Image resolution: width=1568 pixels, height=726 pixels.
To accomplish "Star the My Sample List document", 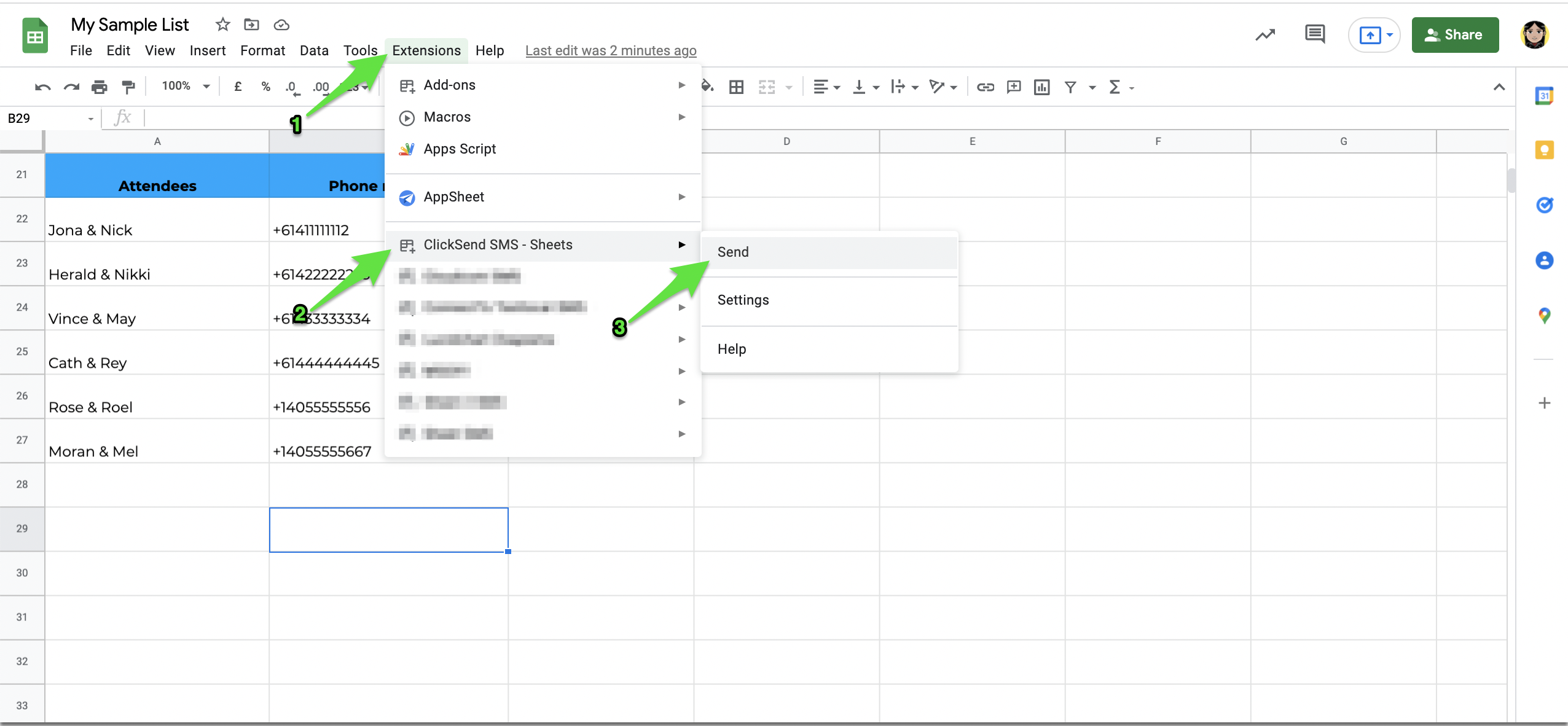I will [222, 25].
